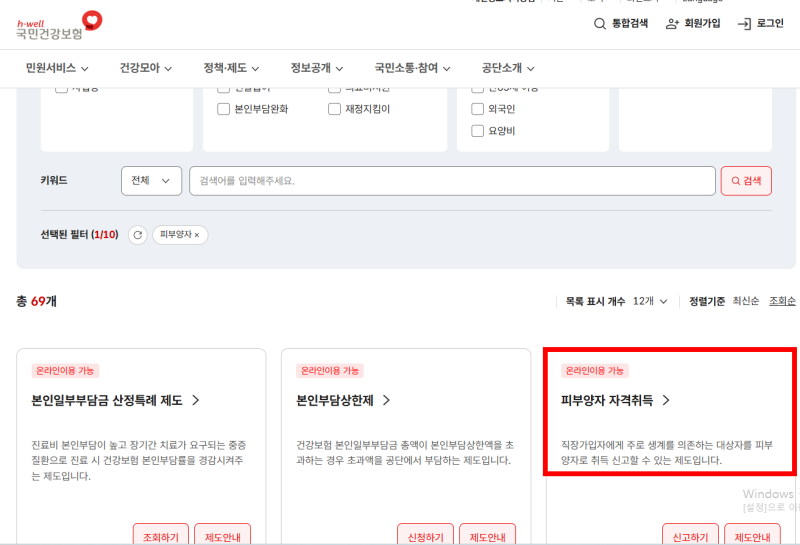Open 목록 표시 개수 12개 dropdown
Viewport: 800px width, 545px height.
coord(649,302)
